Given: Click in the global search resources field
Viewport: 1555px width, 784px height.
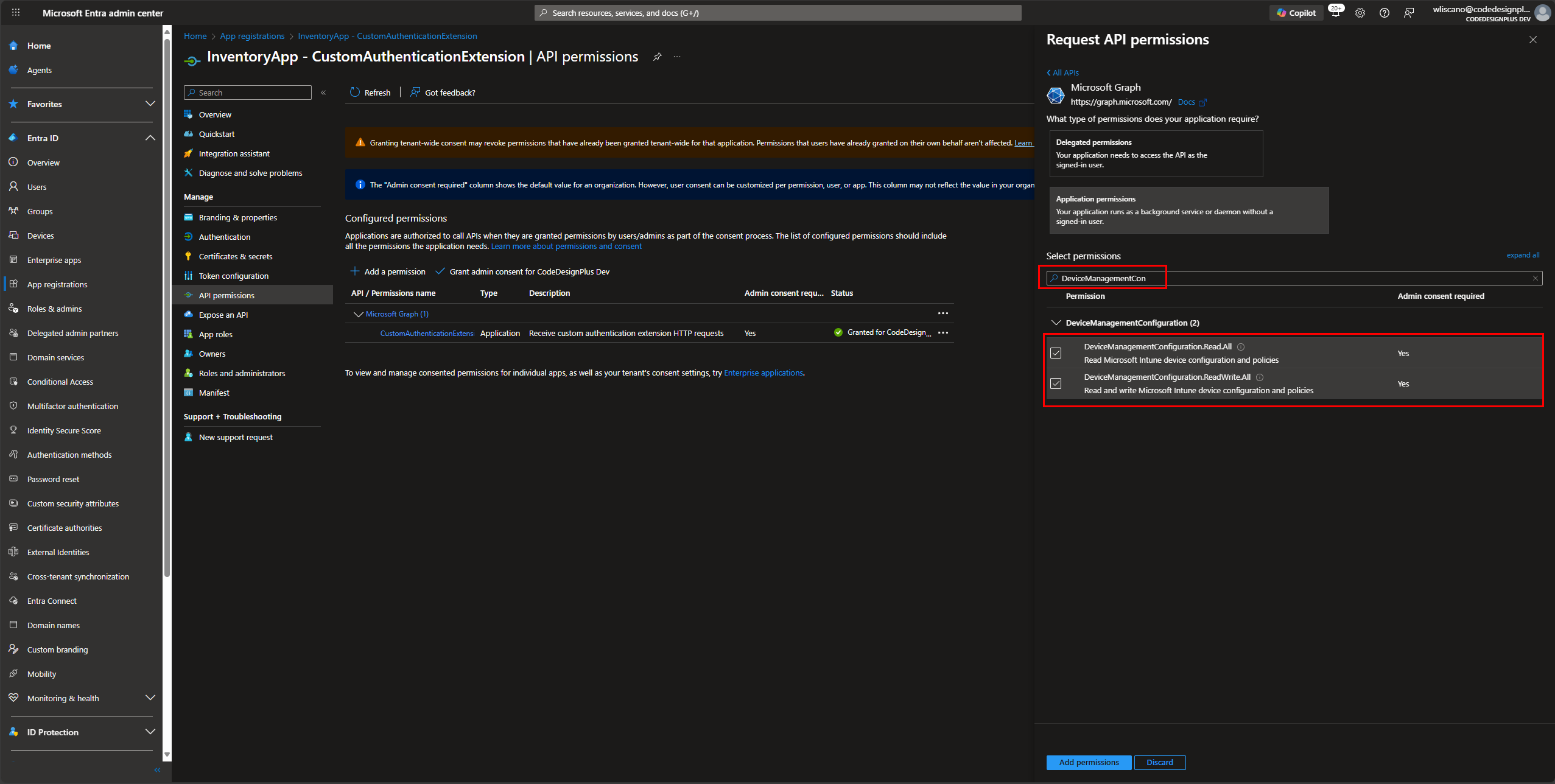Looking at the screenshot, I should click(x=777, y=13).
